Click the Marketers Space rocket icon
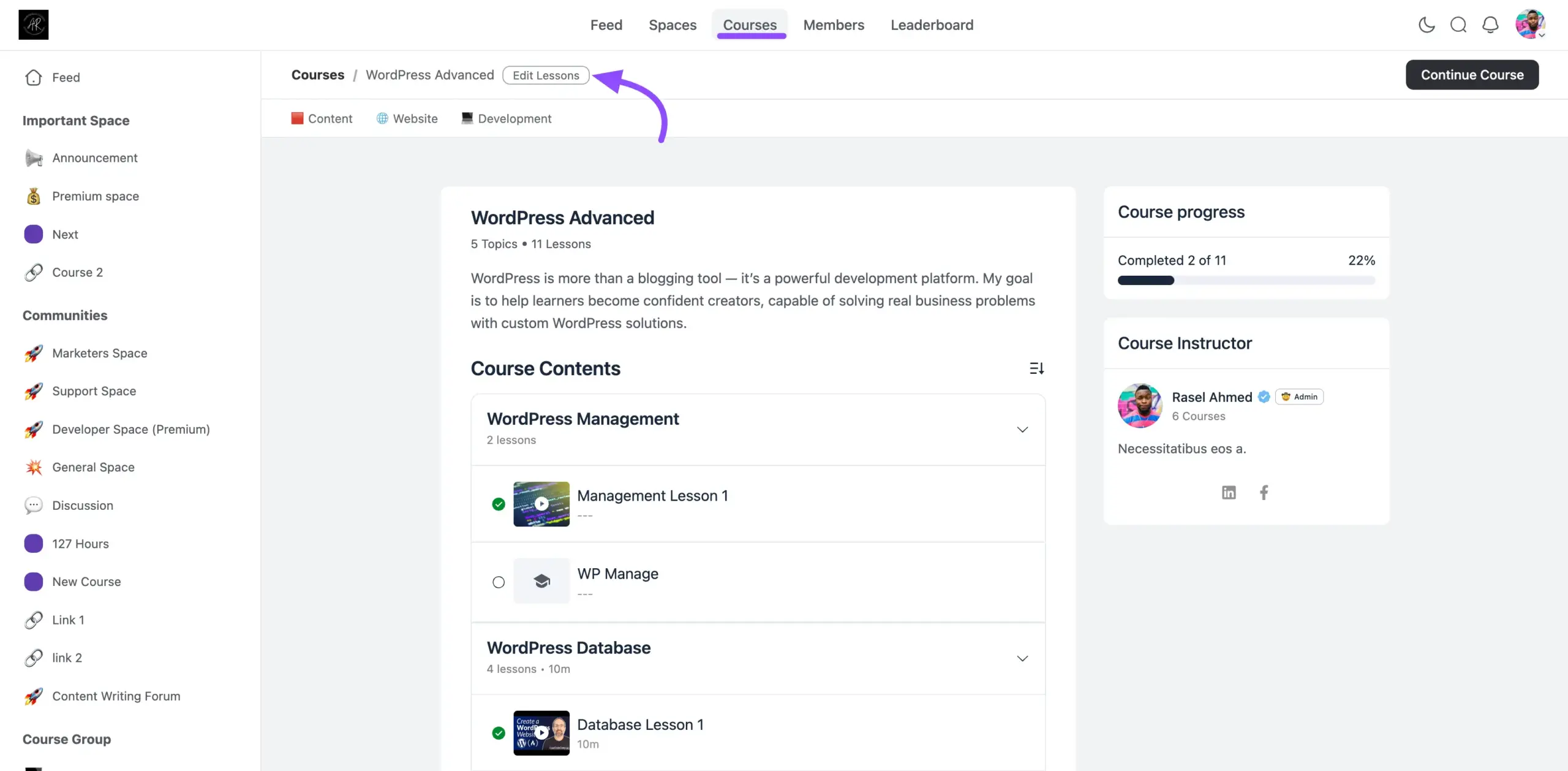Image resolution: width=1568 pixels, height=771 pixels. pos(34,353)
